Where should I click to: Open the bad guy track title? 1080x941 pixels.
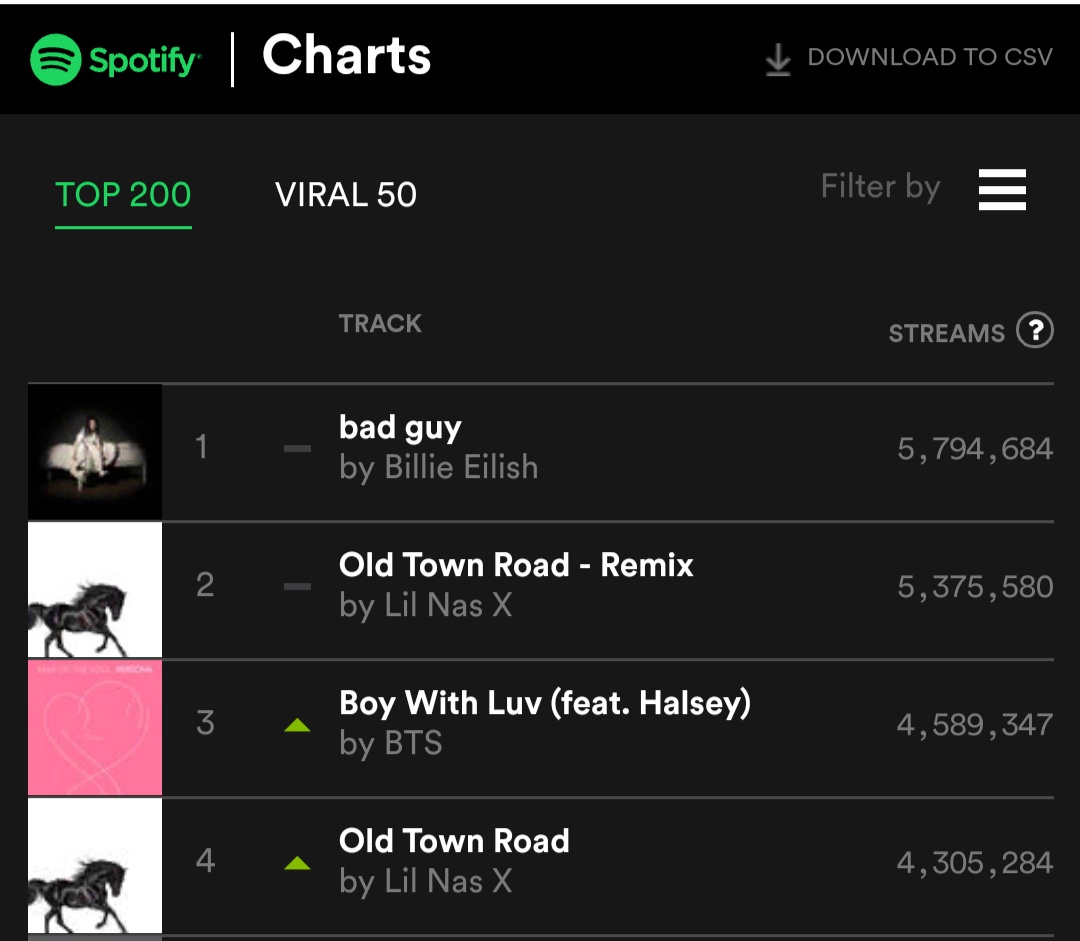[400, 428]
